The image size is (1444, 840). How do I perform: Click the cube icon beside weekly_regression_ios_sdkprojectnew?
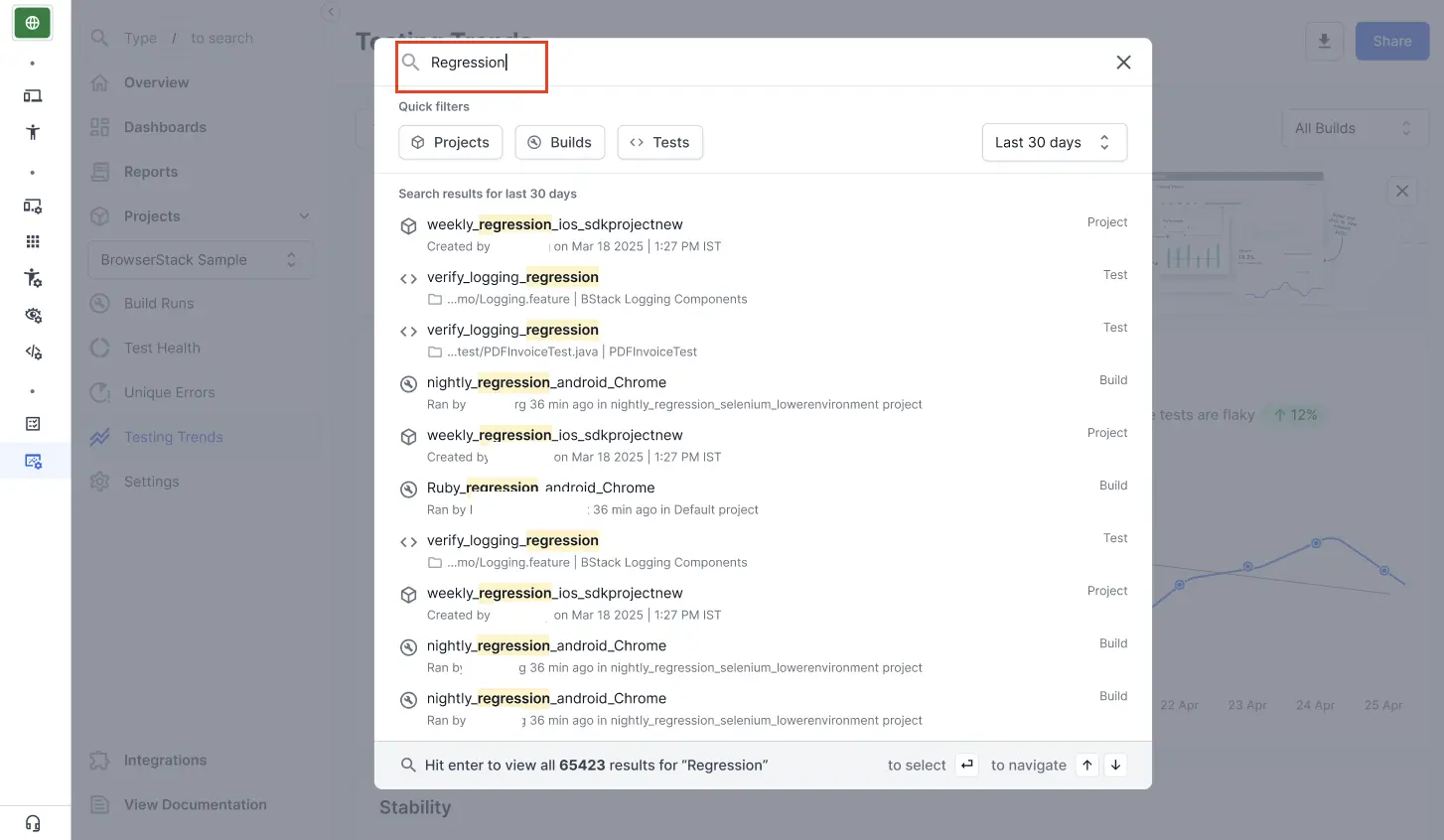408,225
